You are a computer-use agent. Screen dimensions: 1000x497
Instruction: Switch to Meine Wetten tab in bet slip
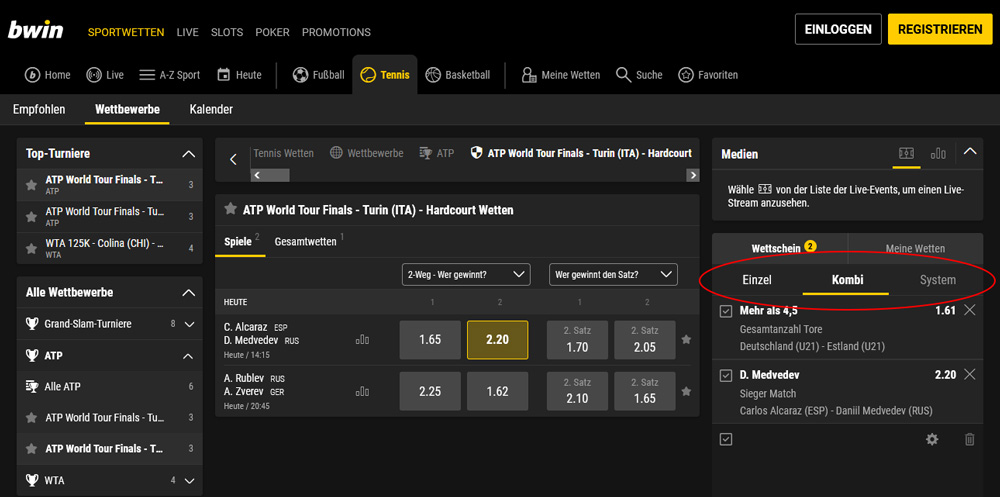coord(915,248)
